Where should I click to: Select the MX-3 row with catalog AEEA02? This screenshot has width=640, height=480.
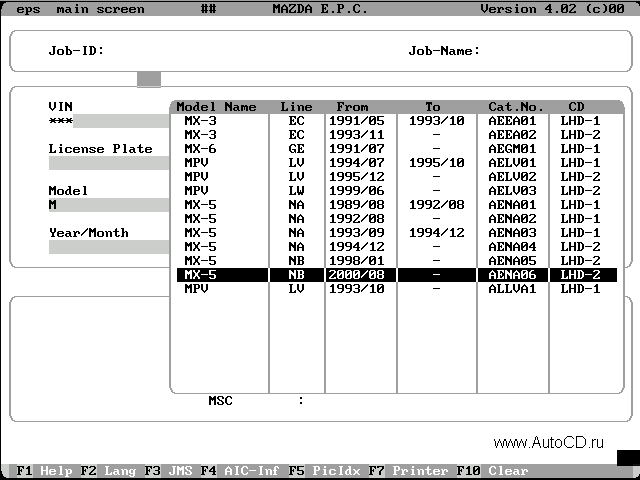397,135
